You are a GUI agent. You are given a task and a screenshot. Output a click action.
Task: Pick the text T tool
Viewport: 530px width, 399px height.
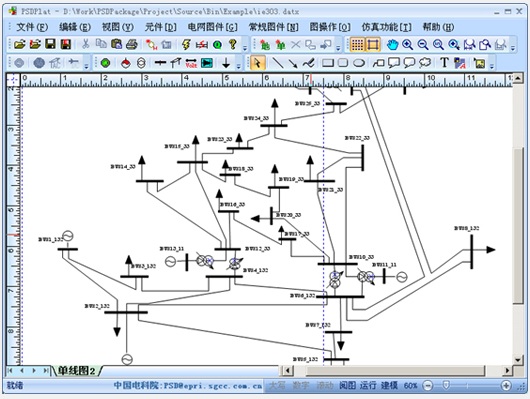click(444, 63)
